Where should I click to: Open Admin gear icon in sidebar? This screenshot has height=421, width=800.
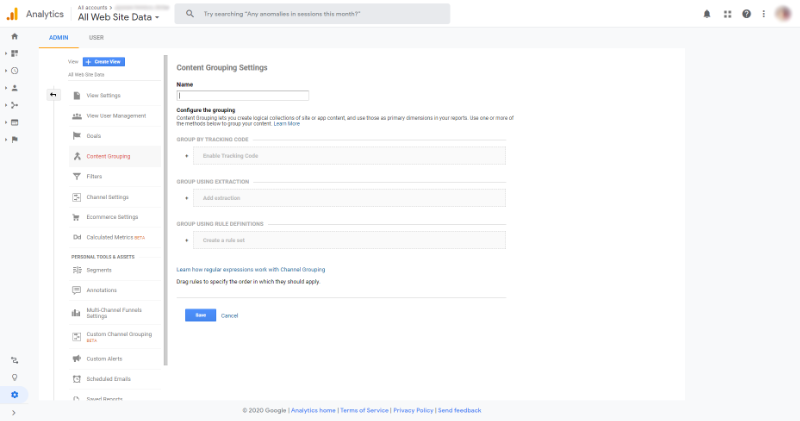14,394
